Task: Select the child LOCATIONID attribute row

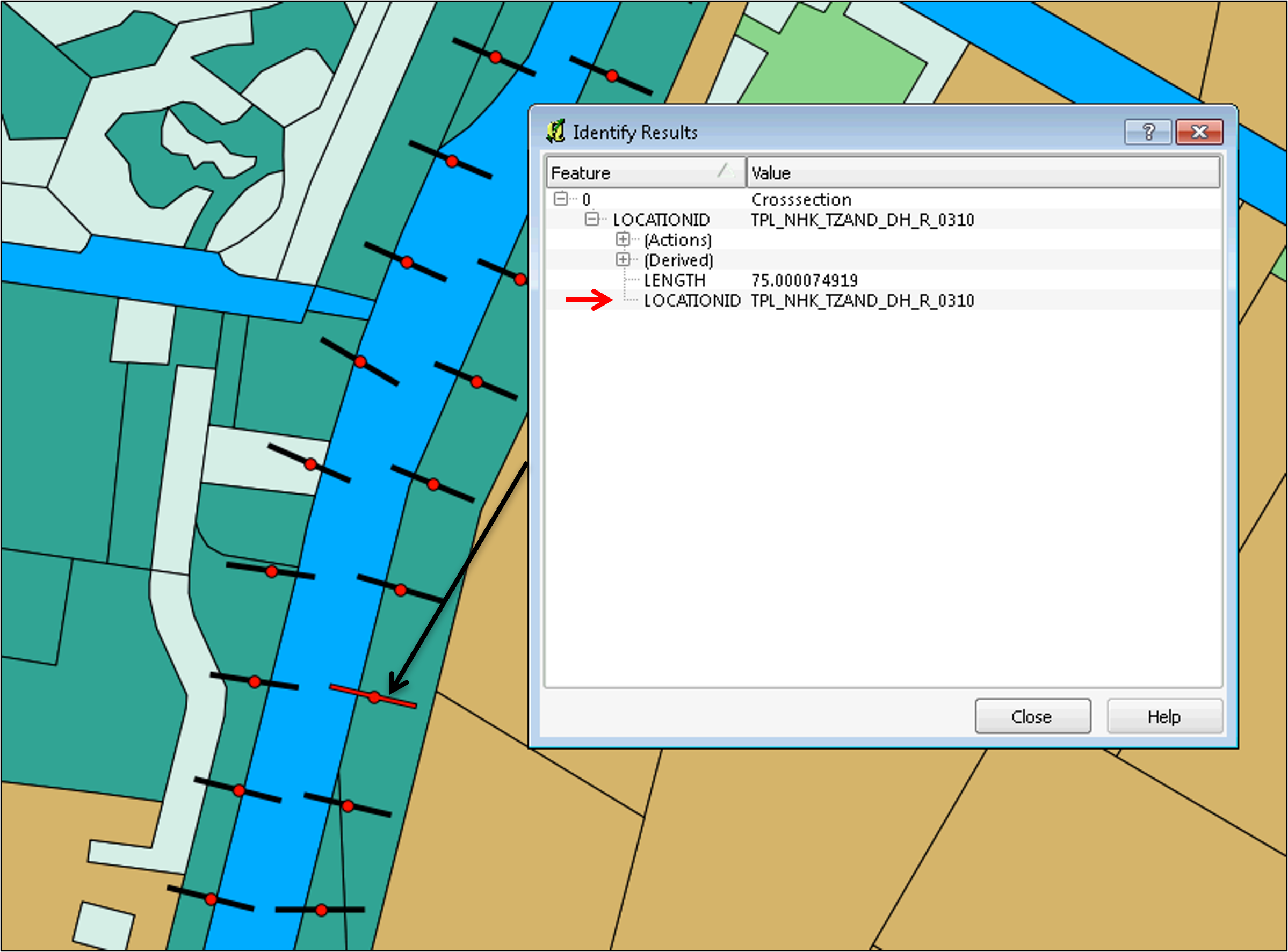Action: click(692, 301)
